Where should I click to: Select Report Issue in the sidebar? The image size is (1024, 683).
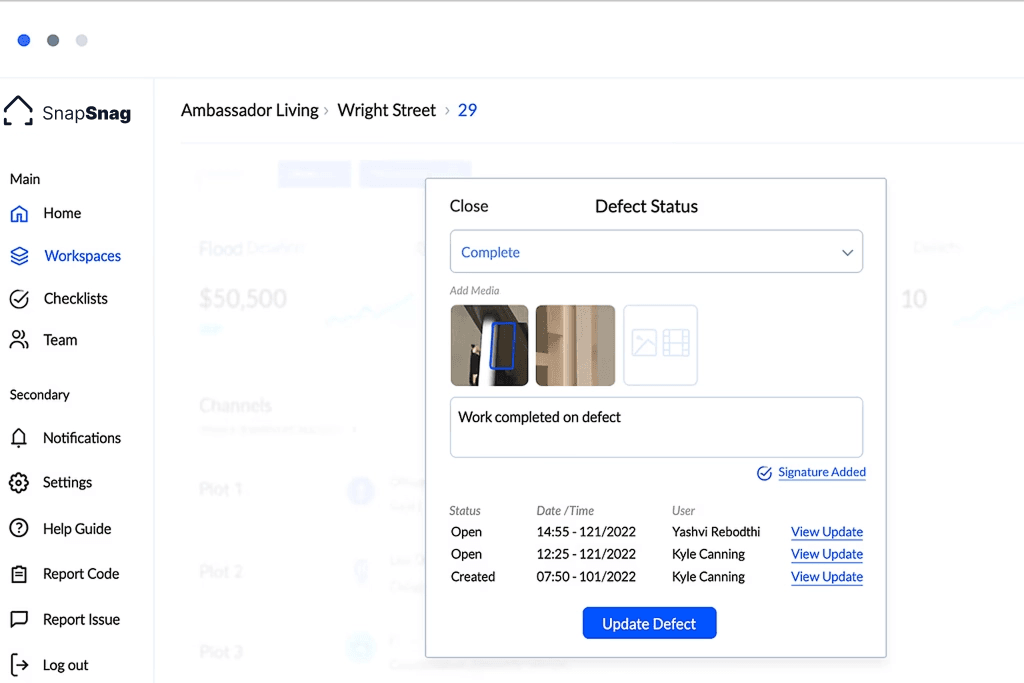pyautogui.click(x=80, y=620)
